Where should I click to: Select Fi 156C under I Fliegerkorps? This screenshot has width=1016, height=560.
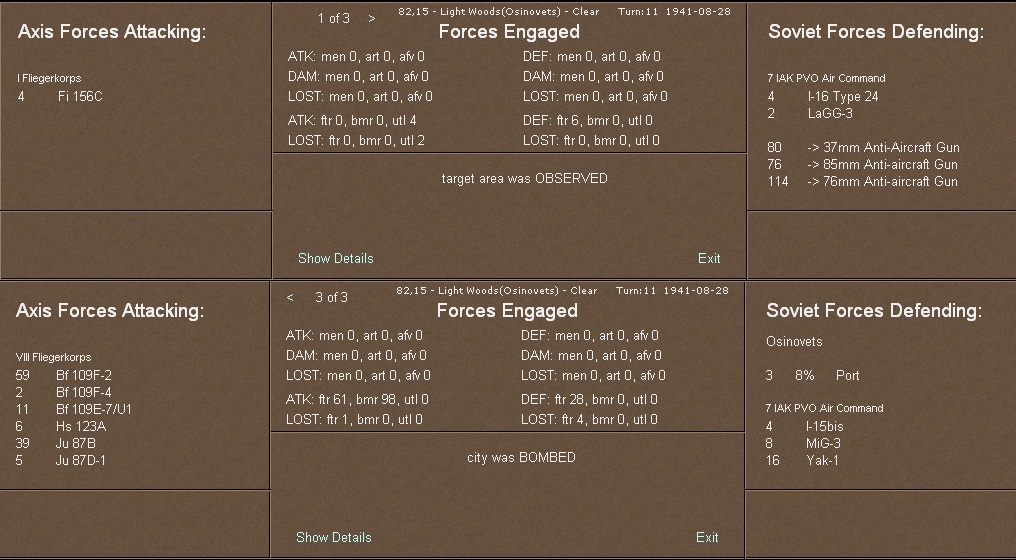pos(80,96)
